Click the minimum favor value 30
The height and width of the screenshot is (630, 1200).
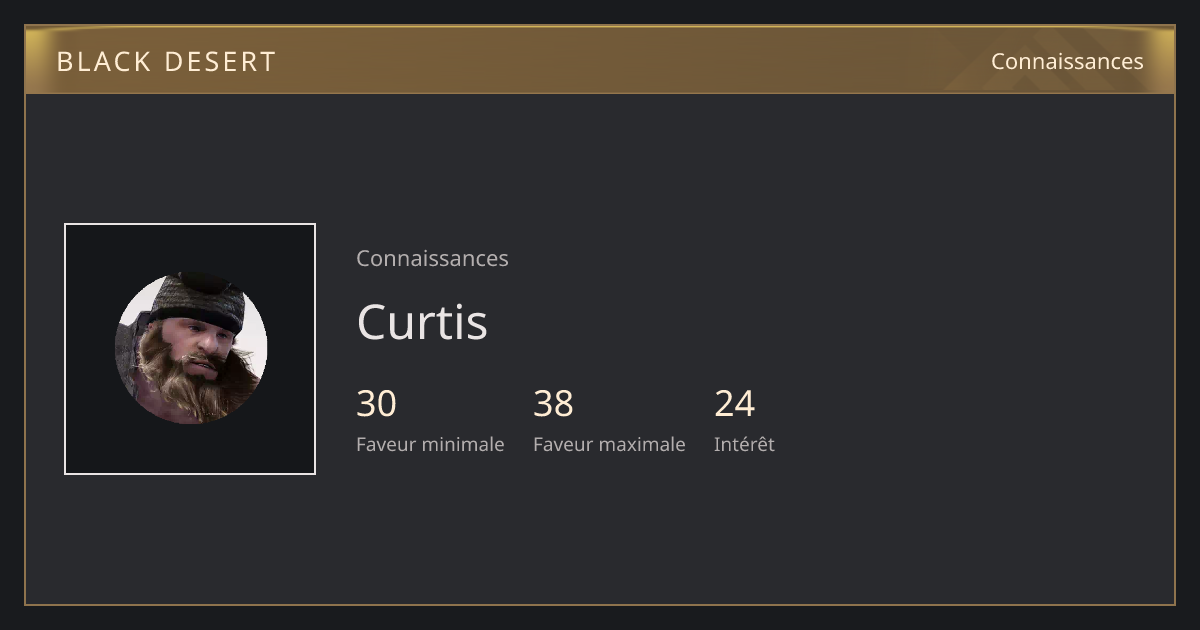click(x=376, y=404)
